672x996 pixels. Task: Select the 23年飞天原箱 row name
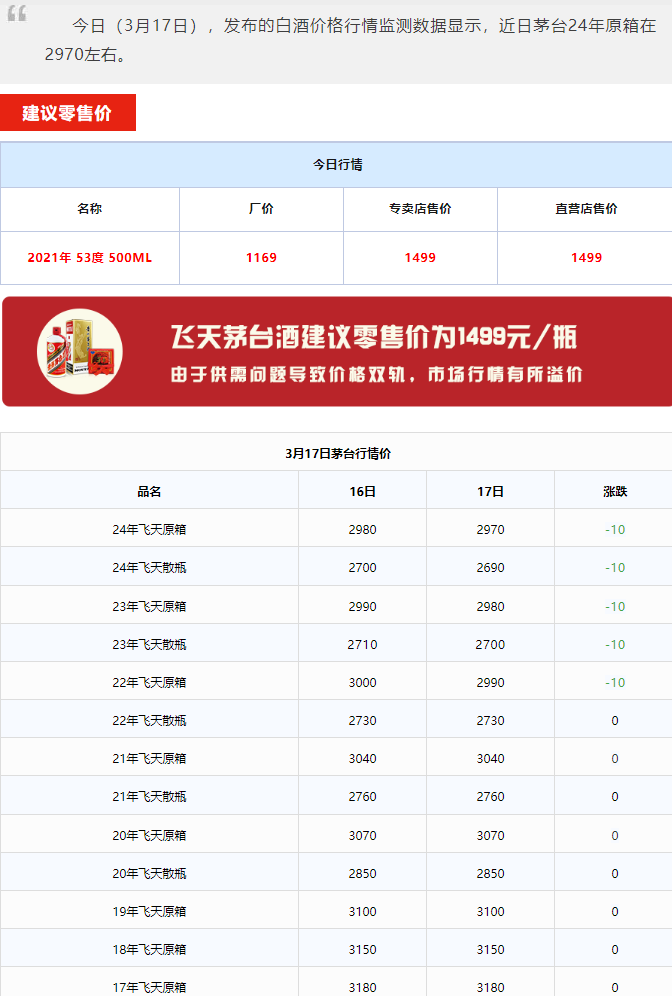[149, 607]
